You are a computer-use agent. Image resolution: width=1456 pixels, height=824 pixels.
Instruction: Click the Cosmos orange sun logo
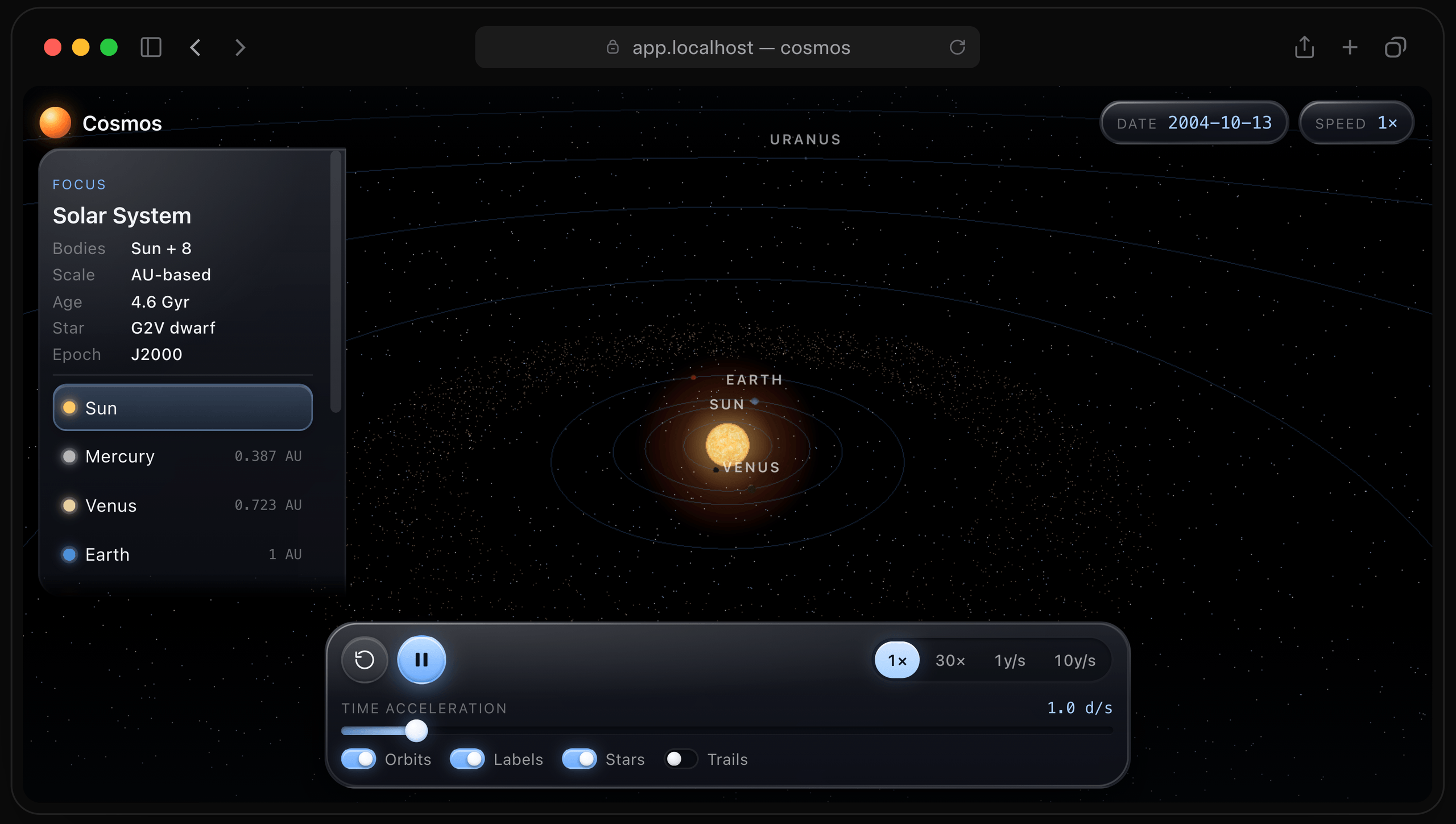[55, 122]
